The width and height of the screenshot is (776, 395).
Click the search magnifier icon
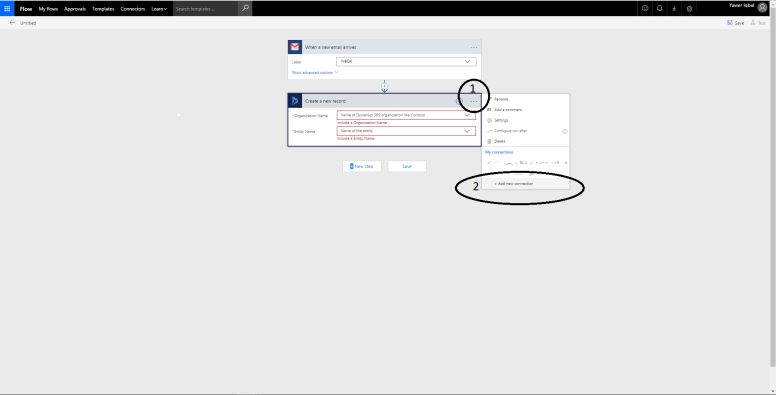[x=245, y=8]
